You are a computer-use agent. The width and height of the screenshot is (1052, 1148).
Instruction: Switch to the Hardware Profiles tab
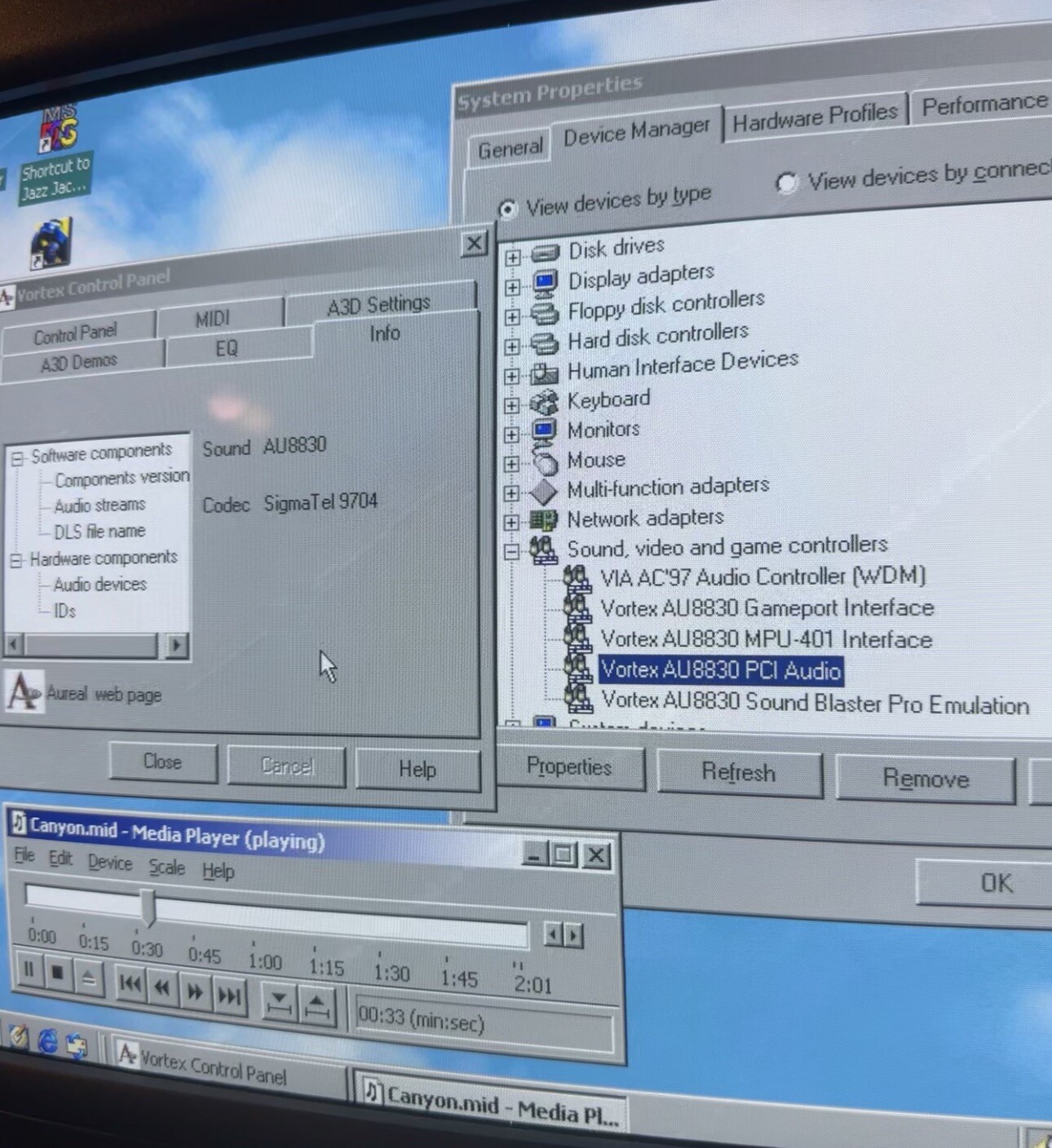click(x=815, y=117)
